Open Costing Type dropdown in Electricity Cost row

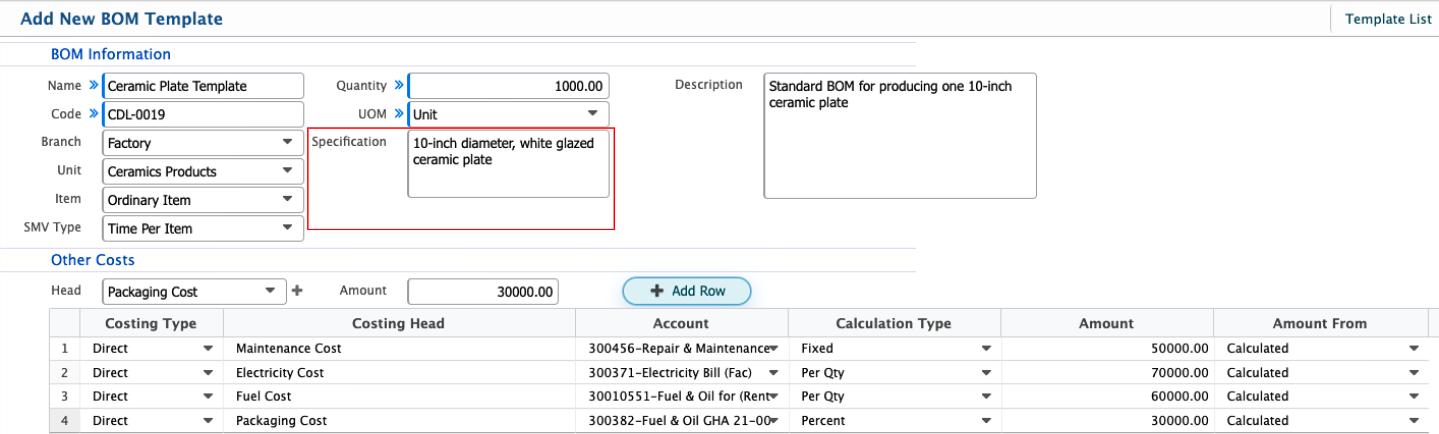[153, 373]
